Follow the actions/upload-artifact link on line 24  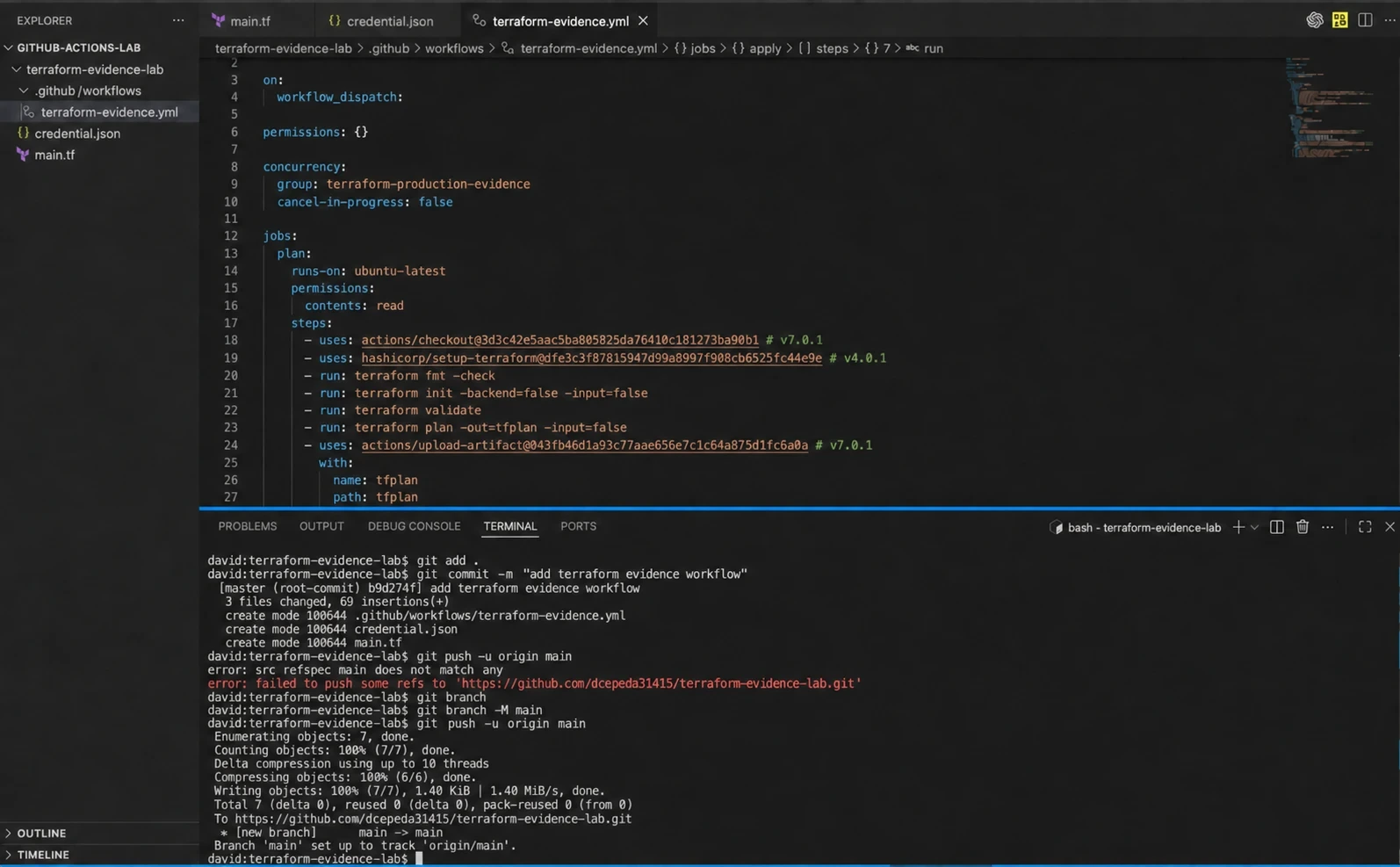pyautogui.click(x=584, y=445)
